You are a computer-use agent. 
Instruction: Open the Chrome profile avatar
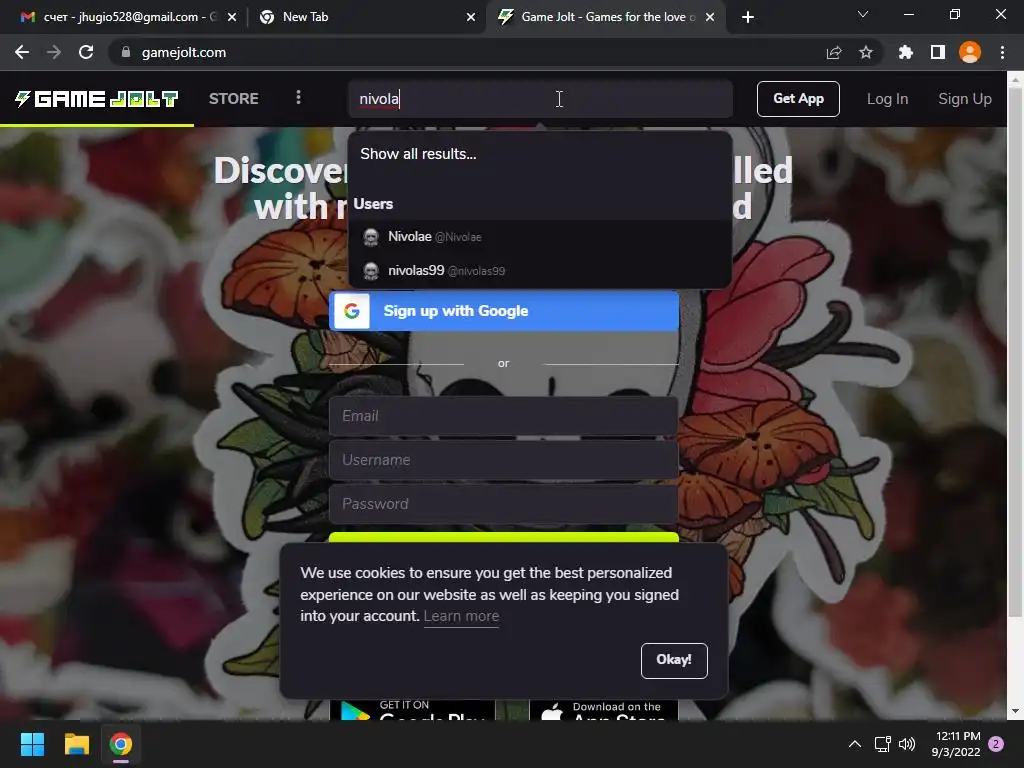tap(970, 52)
